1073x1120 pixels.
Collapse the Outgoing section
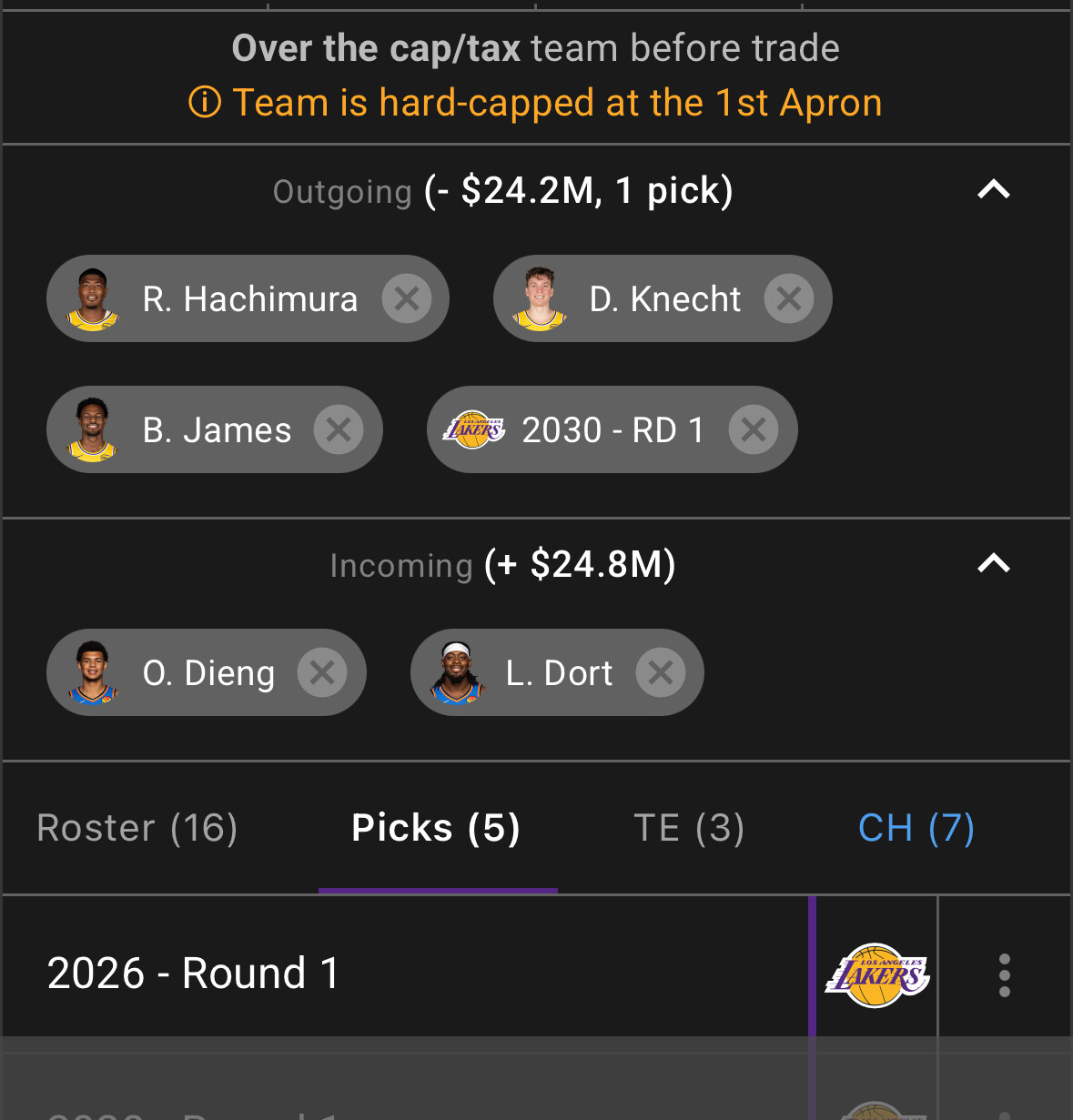[x=994, y=190]
